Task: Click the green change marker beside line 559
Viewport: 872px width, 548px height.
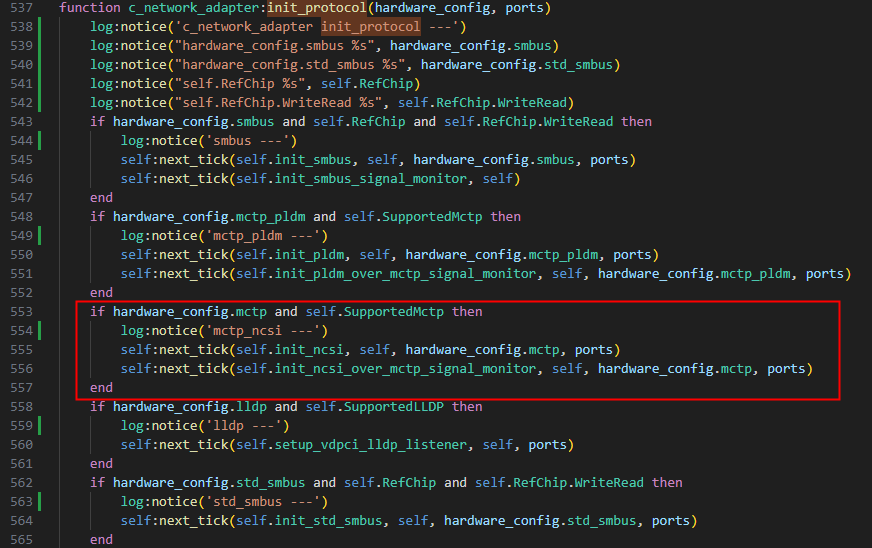Action: pos(40,426)
